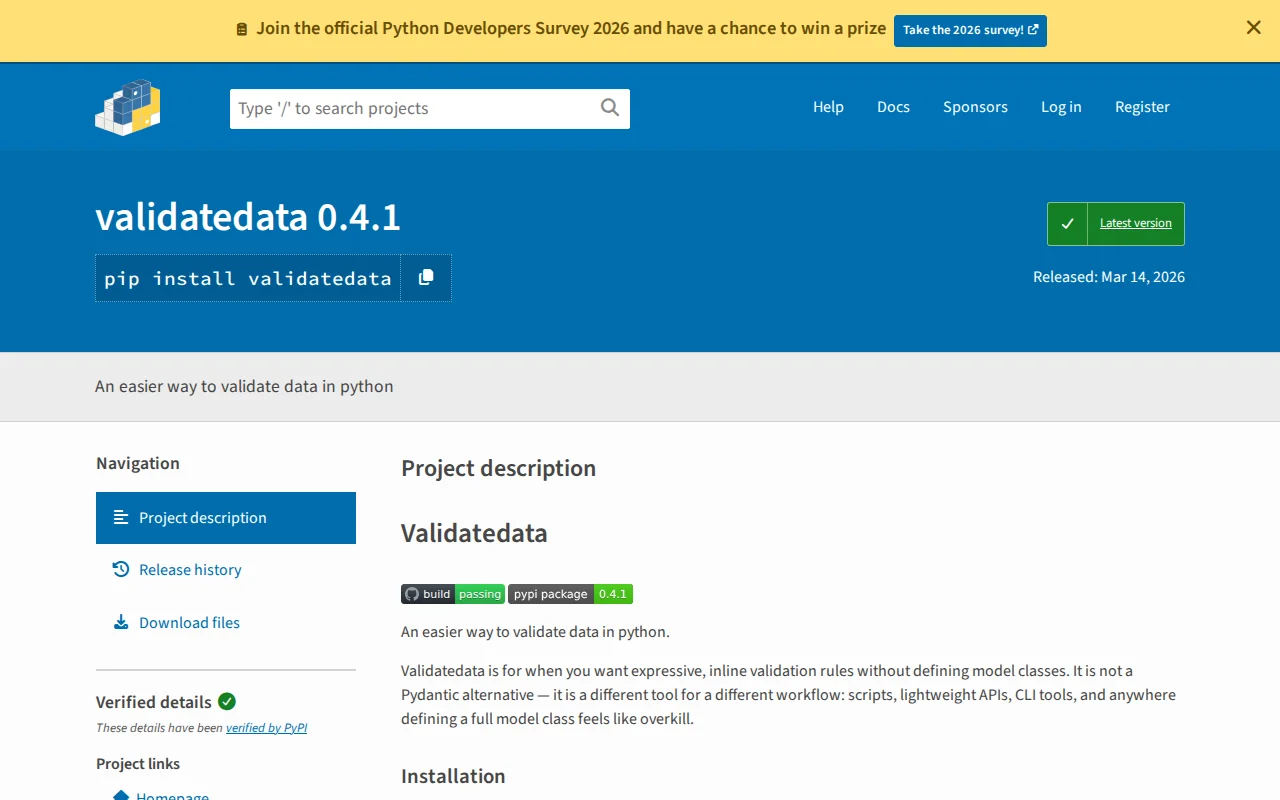Click the Validatedata README heading
Screen dimensions: 1280x800
coord(474,533)
